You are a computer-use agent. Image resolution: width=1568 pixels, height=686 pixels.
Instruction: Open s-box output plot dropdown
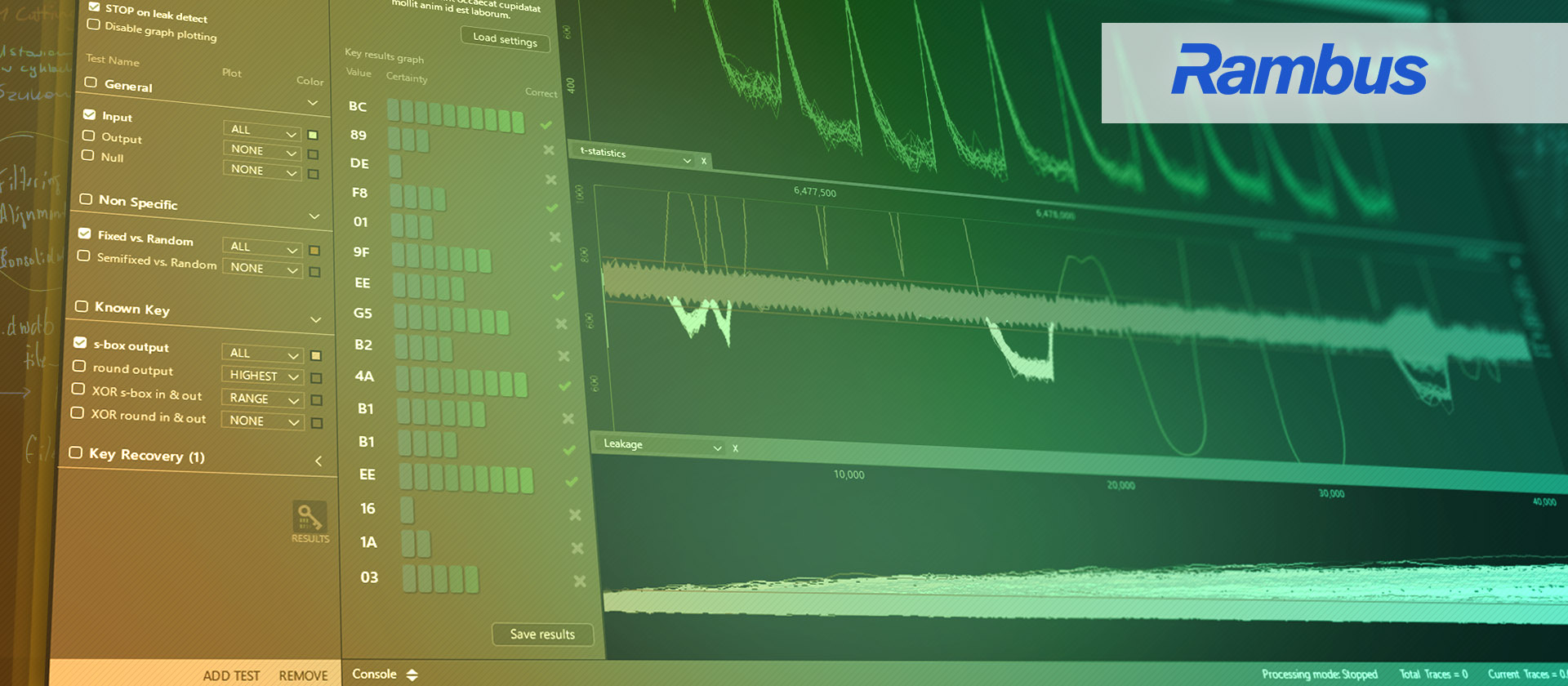(262, 354)
